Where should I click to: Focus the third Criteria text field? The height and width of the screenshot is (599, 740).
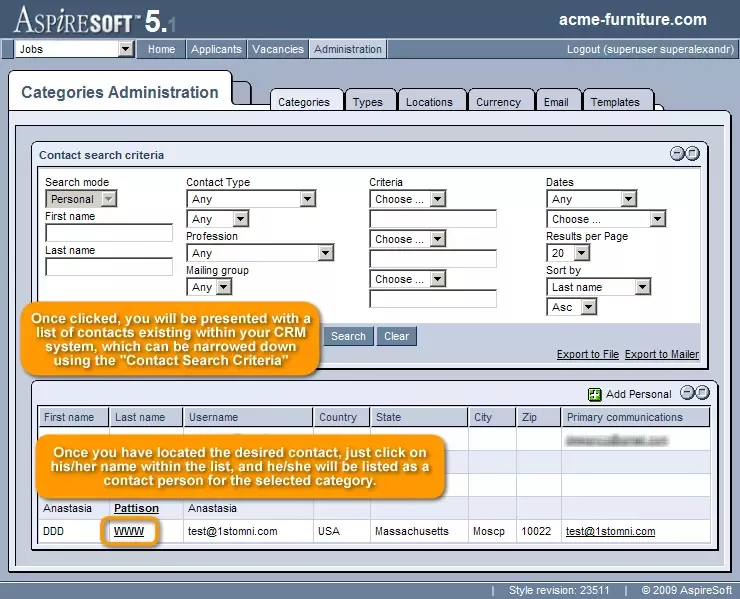[x=433, y=299]
